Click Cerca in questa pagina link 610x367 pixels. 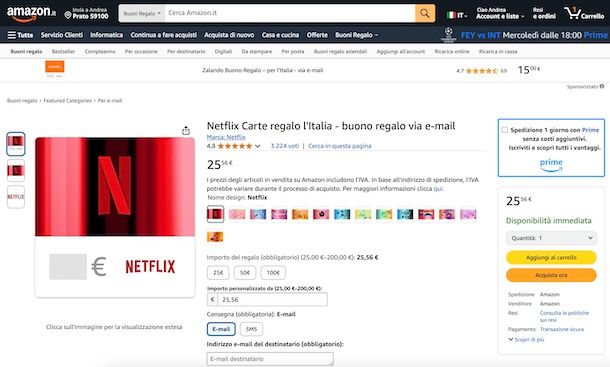(340, 146)
